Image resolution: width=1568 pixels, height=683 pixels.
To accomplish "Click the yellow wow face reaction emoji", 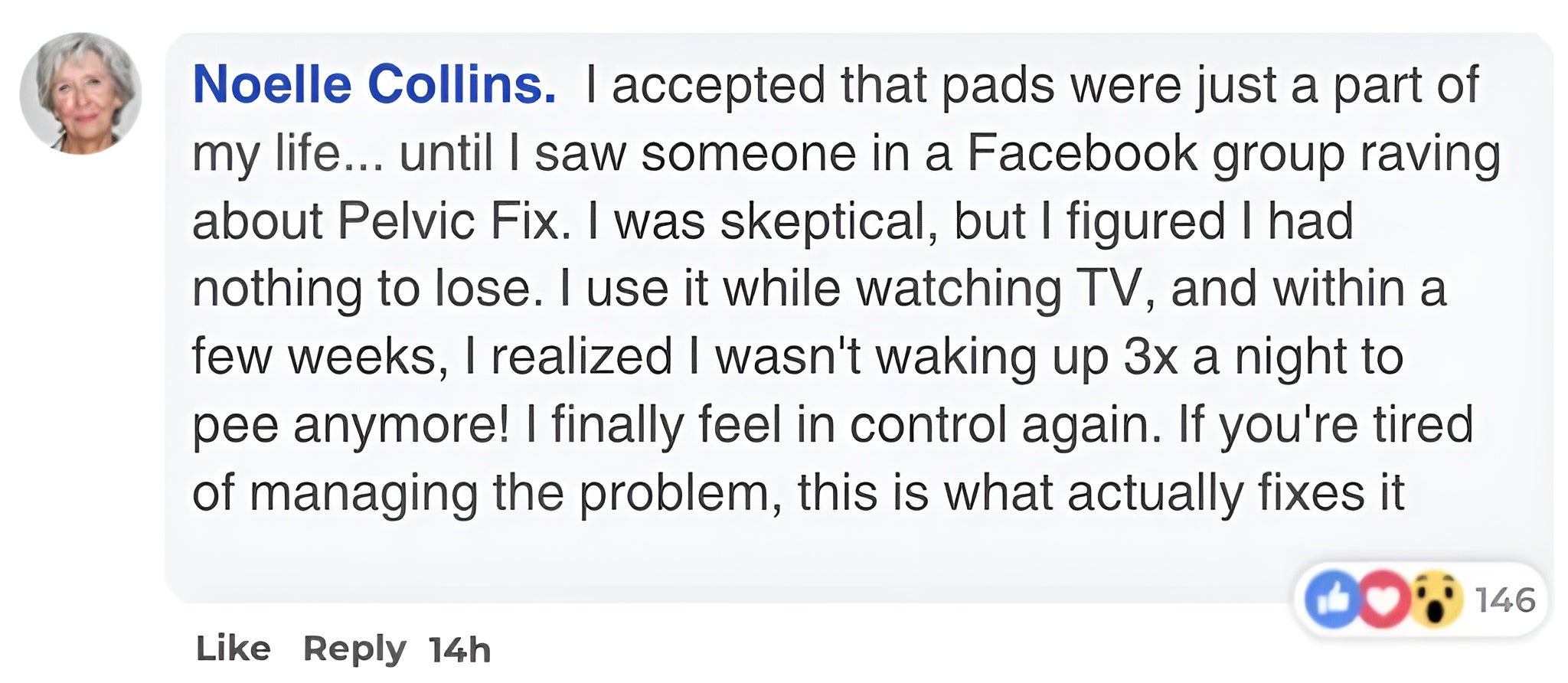I will 1433,600.
